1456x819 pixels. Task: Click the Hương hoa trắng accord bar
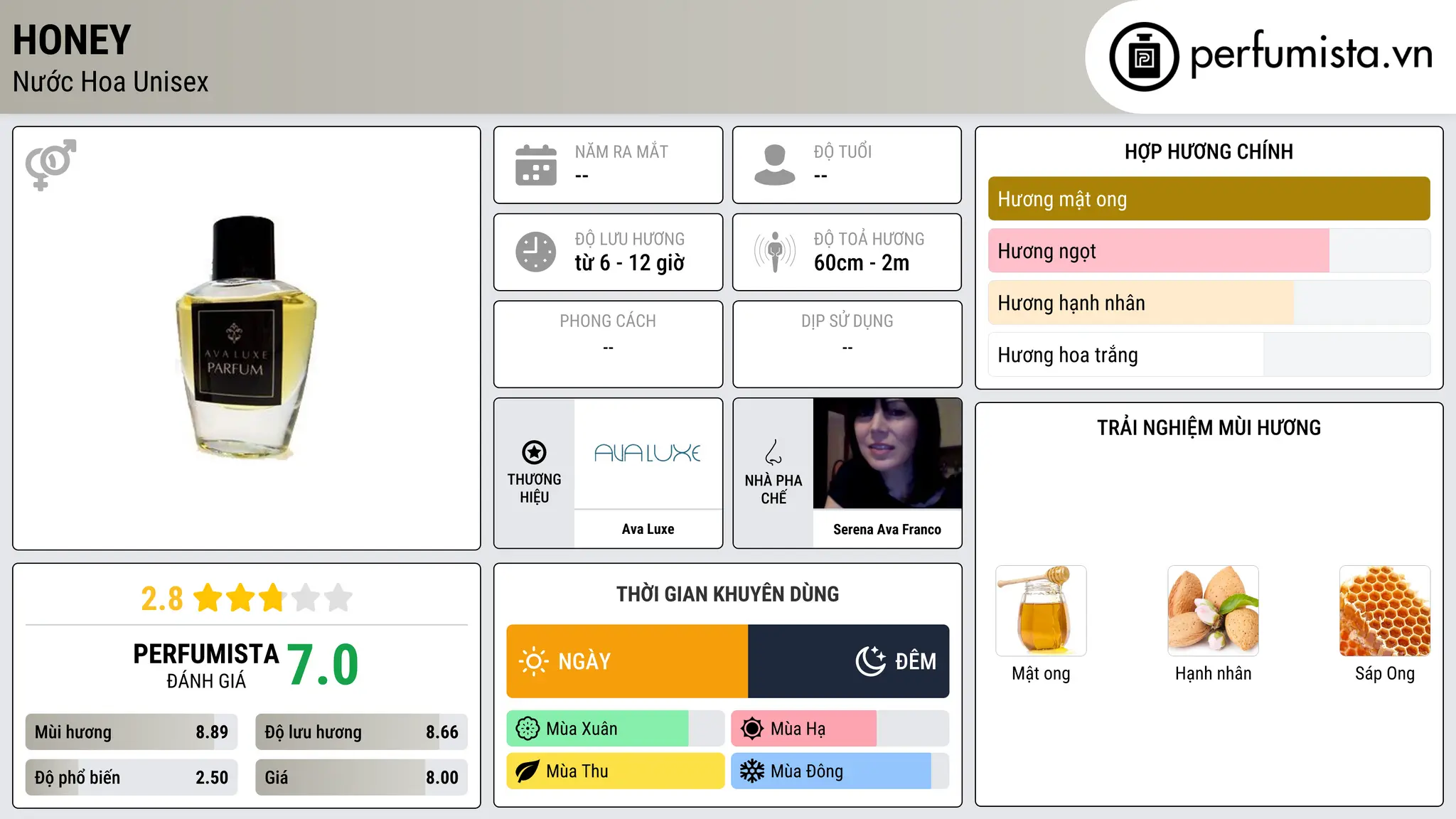[x=1209, y=355]
